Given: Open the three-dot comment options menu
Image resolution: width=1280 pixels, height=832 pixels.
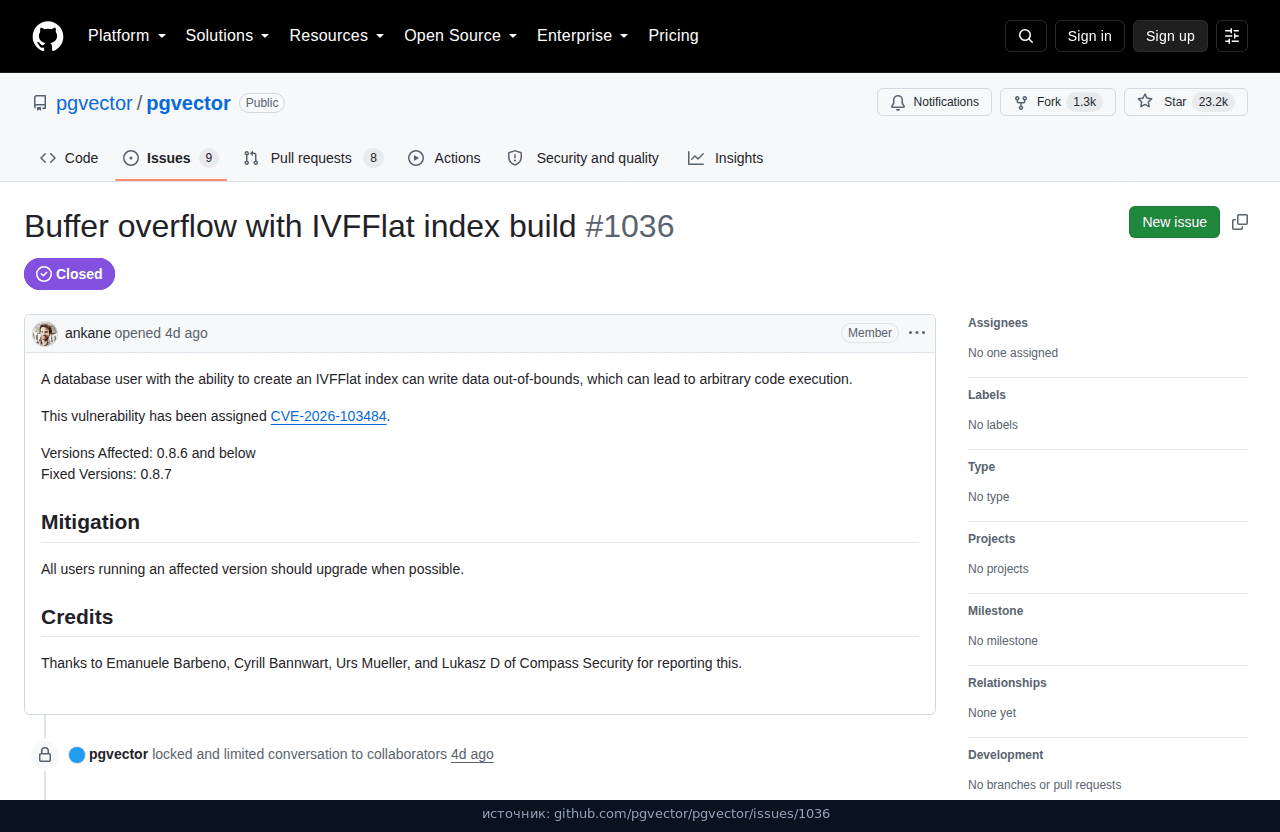Looking at the screenshot, I should click(x=917, y=333).
